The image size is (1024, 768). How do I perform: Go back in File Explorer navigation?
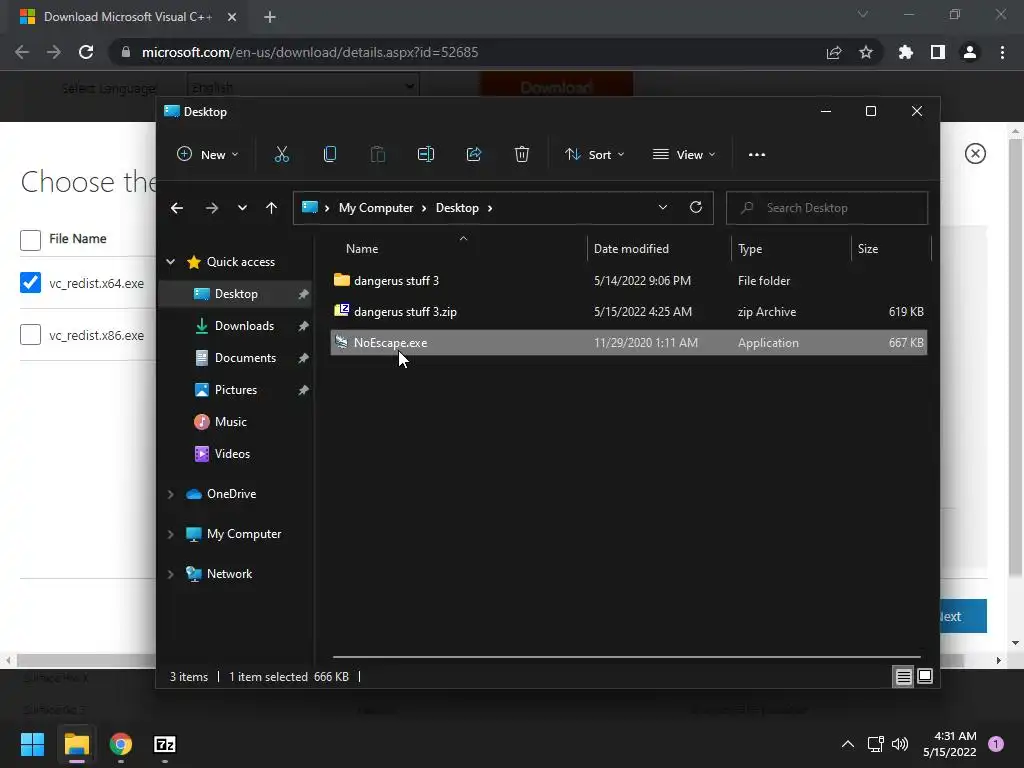coord(177,208)
